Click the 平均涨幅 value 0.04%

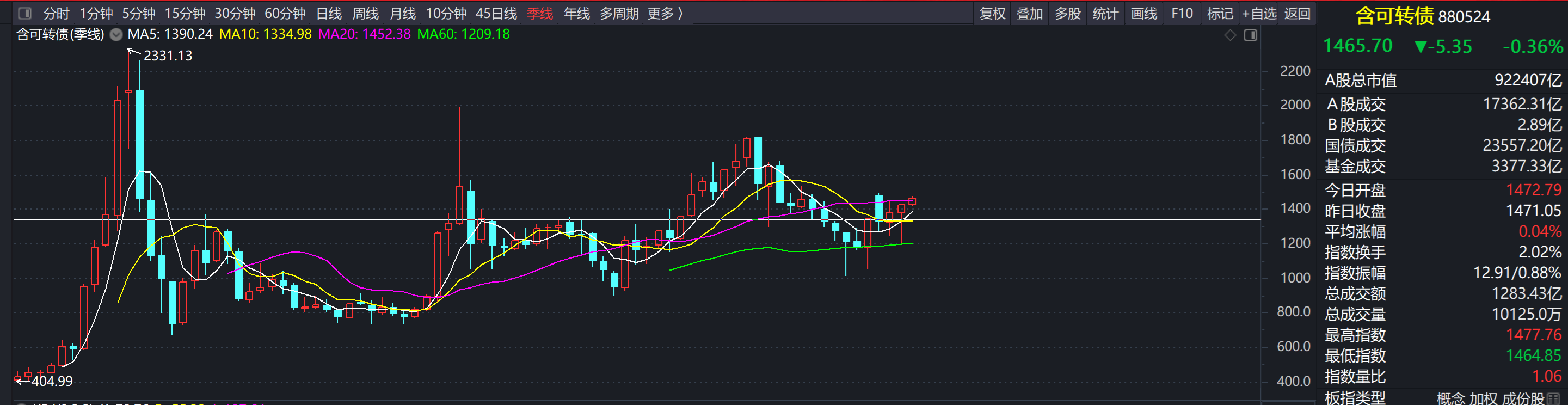[1540, 231]
